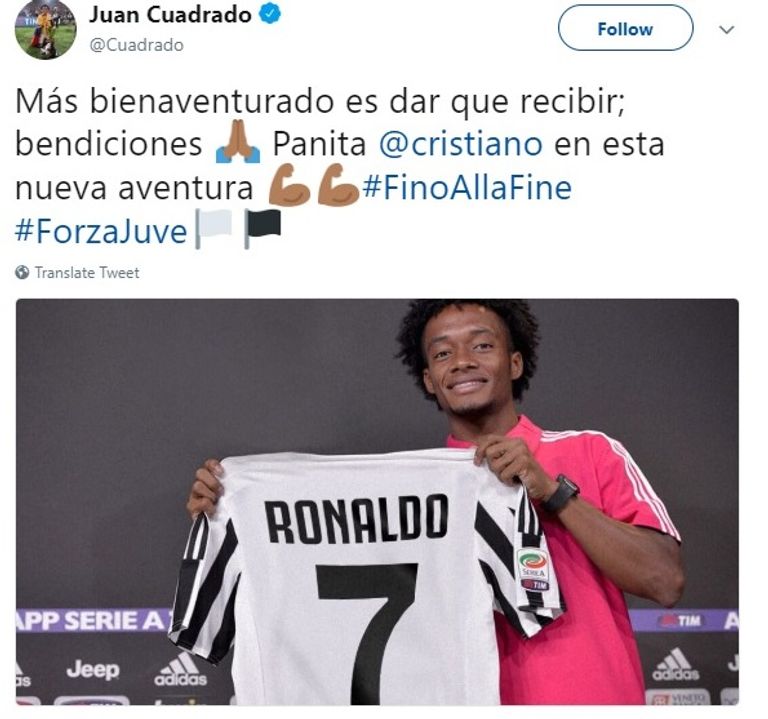This screenshot has width=768, height=719.
Task: Open the #ForzaJuve hashtag
Action: pyautogui.click(x=101, y=231)
